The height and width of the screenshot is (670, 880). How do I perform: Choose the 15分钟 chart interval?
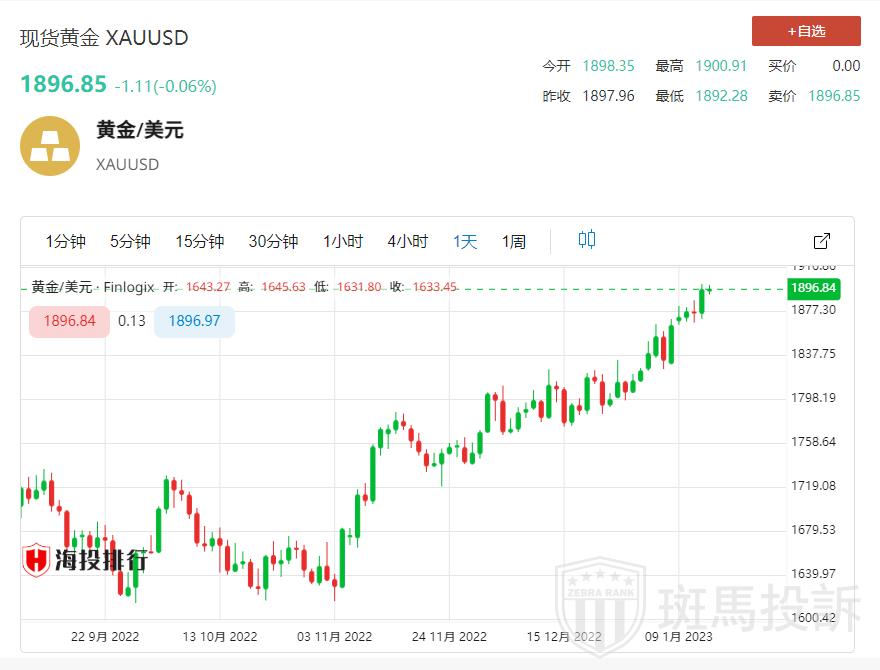tap(199, 241)
